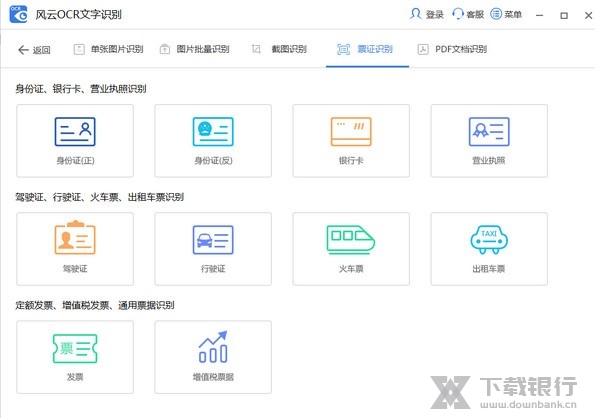Select the 增值税票据 VAT chart icon
Viewport: 595px width, 418px height.
coord(213,347)
